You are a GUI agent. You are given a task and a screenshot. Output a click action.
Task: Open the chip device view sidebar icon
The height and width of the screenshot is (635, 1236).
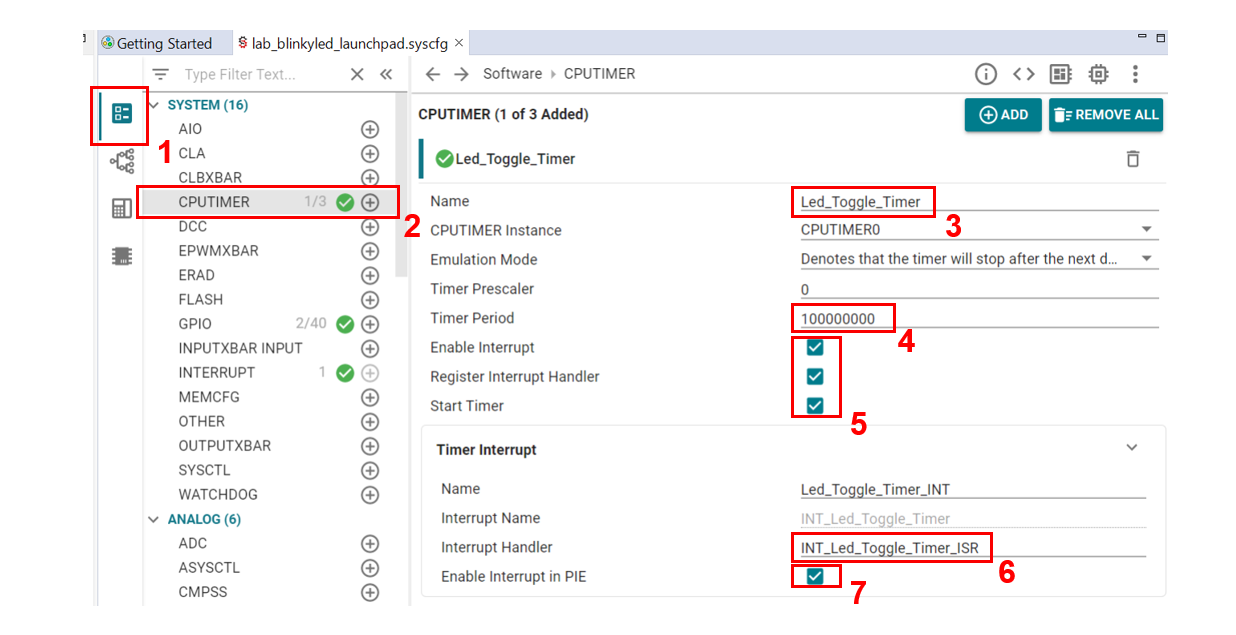click(x=122, y=256)
